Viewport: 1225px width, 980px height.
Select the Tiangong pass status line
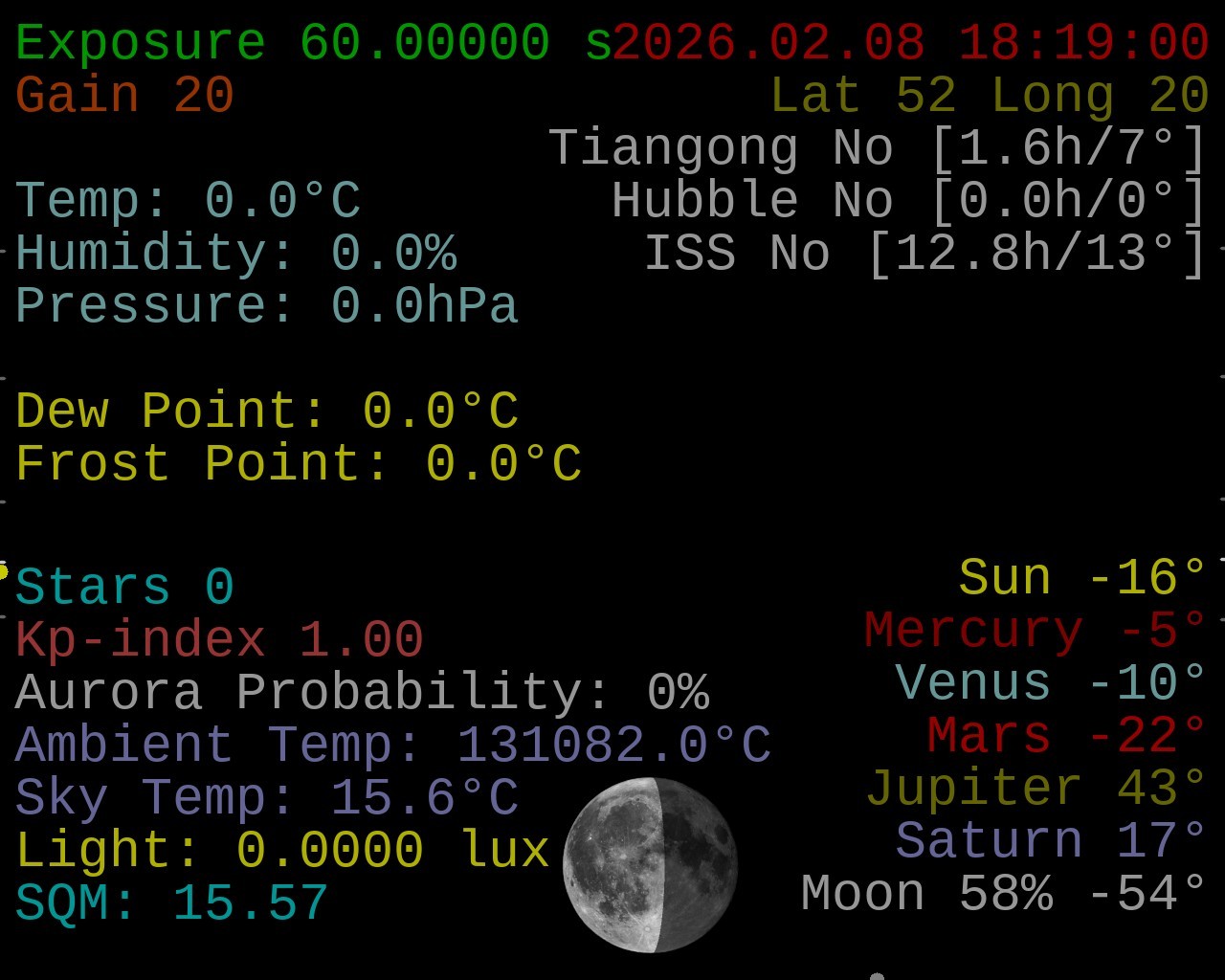coord(877,148)
